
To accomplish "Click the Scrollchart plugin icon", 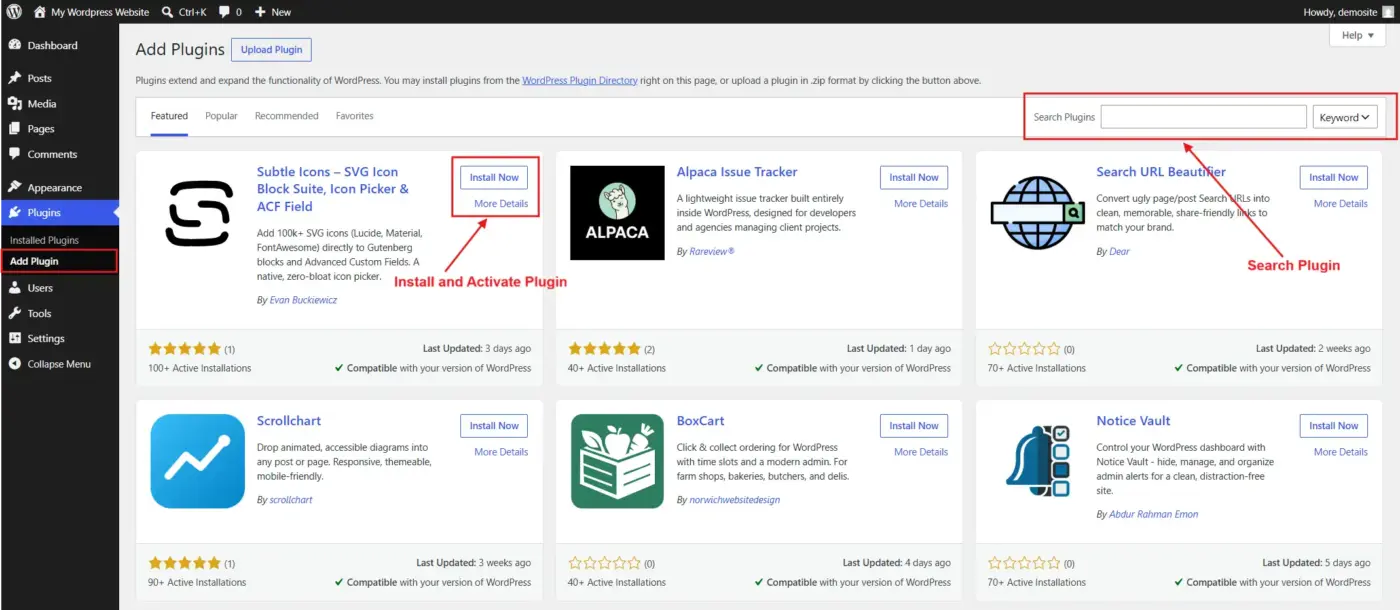I will point(198,461).
